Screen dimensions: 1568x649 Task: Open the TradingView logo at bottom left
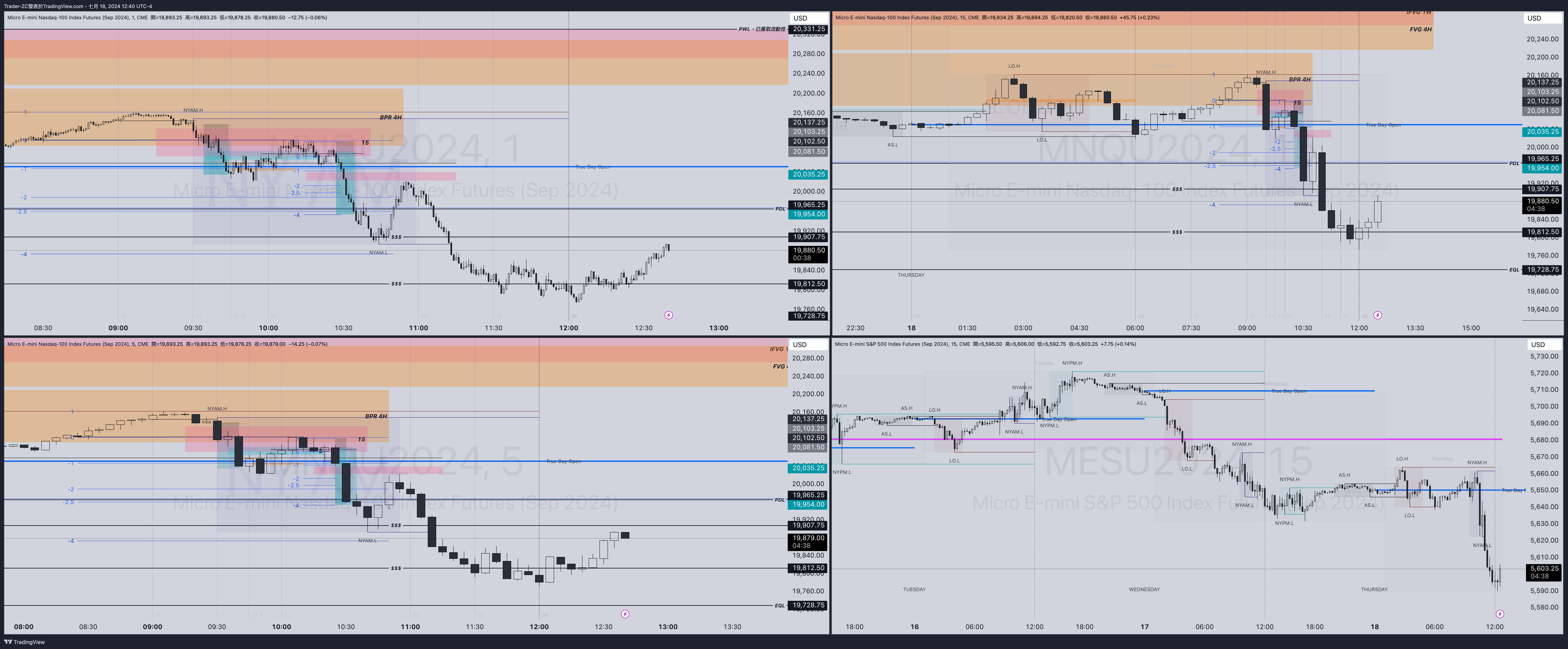click(x=25, y=642)
